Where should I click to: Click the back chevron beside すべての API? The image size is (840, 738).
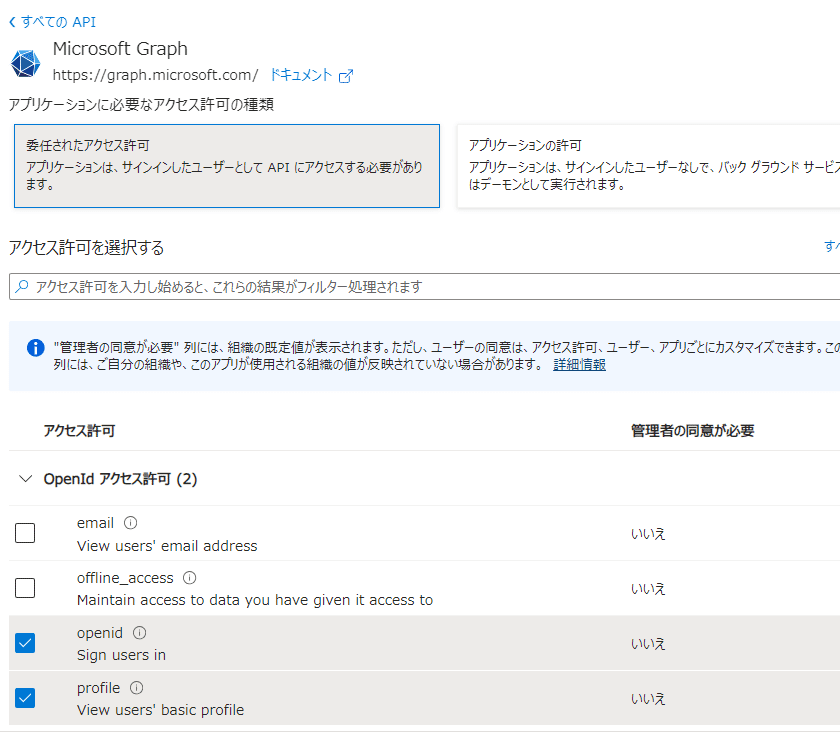click(12, 22)
